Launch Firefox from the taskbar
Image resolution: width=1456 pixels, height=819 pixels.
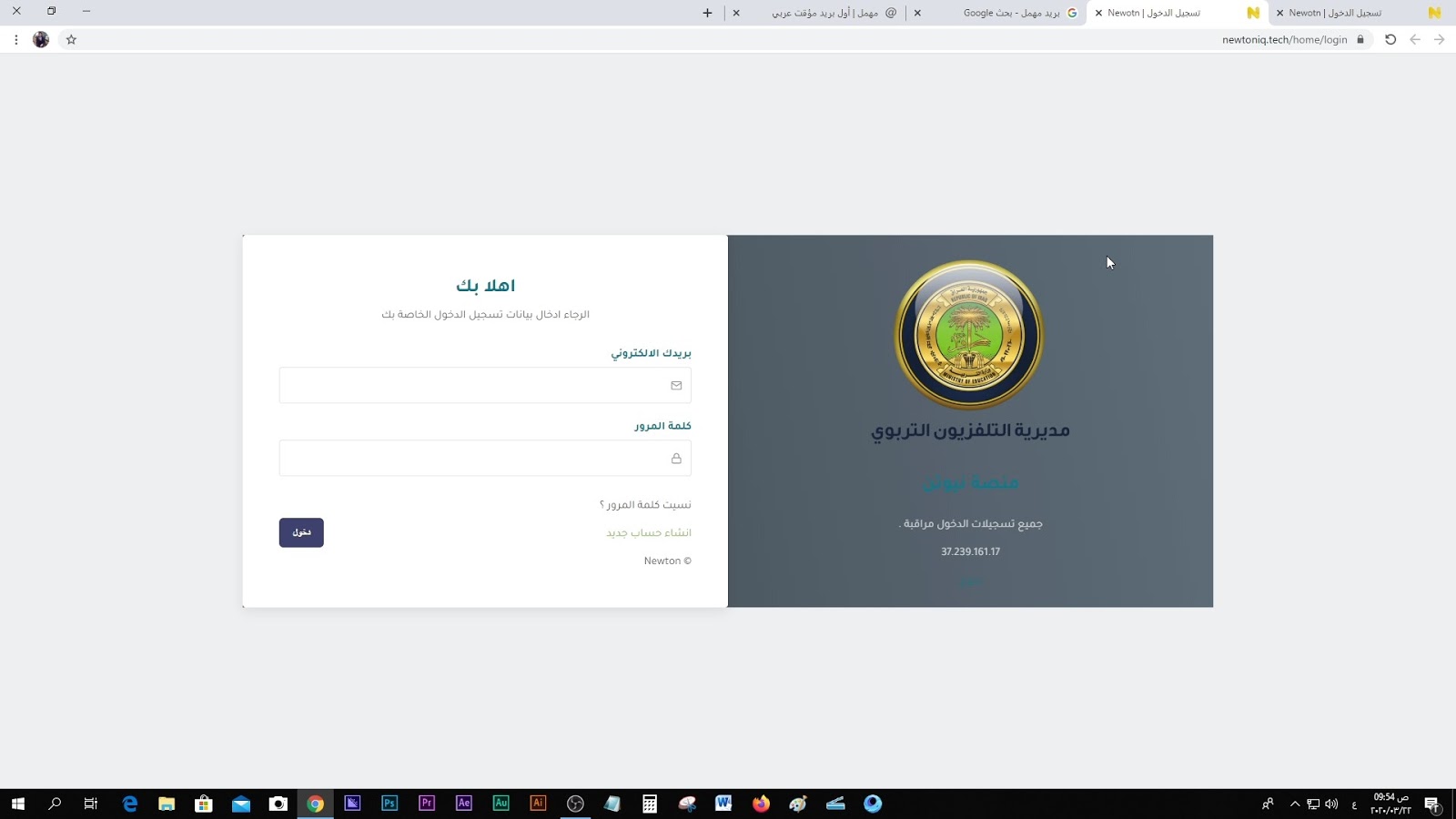tap(761, 804)
